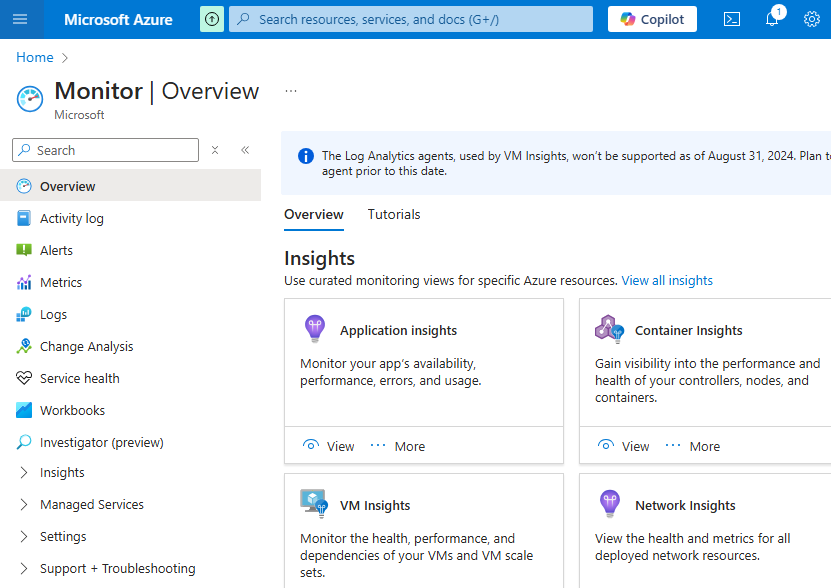Clear the sidebar search with X

pyautogui.click(x=215, y=150)
